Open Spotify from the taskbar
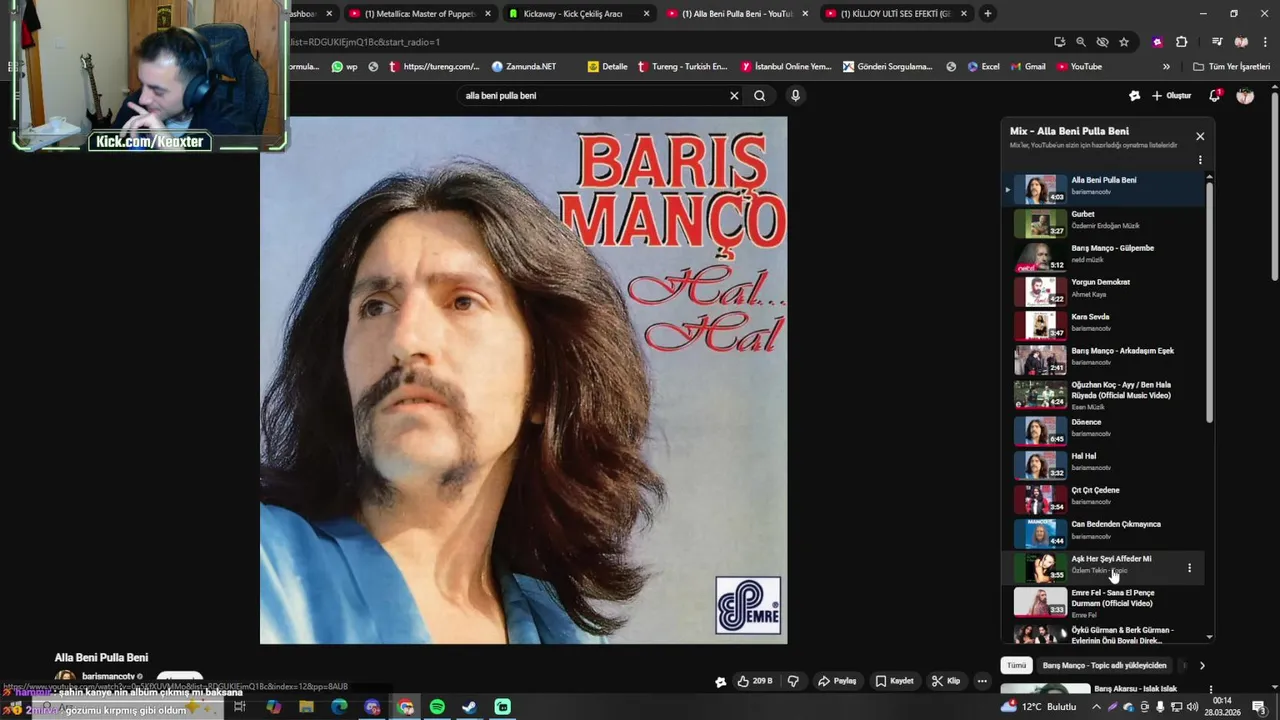Image resolution: width=1280 pixels, height=720 pixels. pos(437,707)
